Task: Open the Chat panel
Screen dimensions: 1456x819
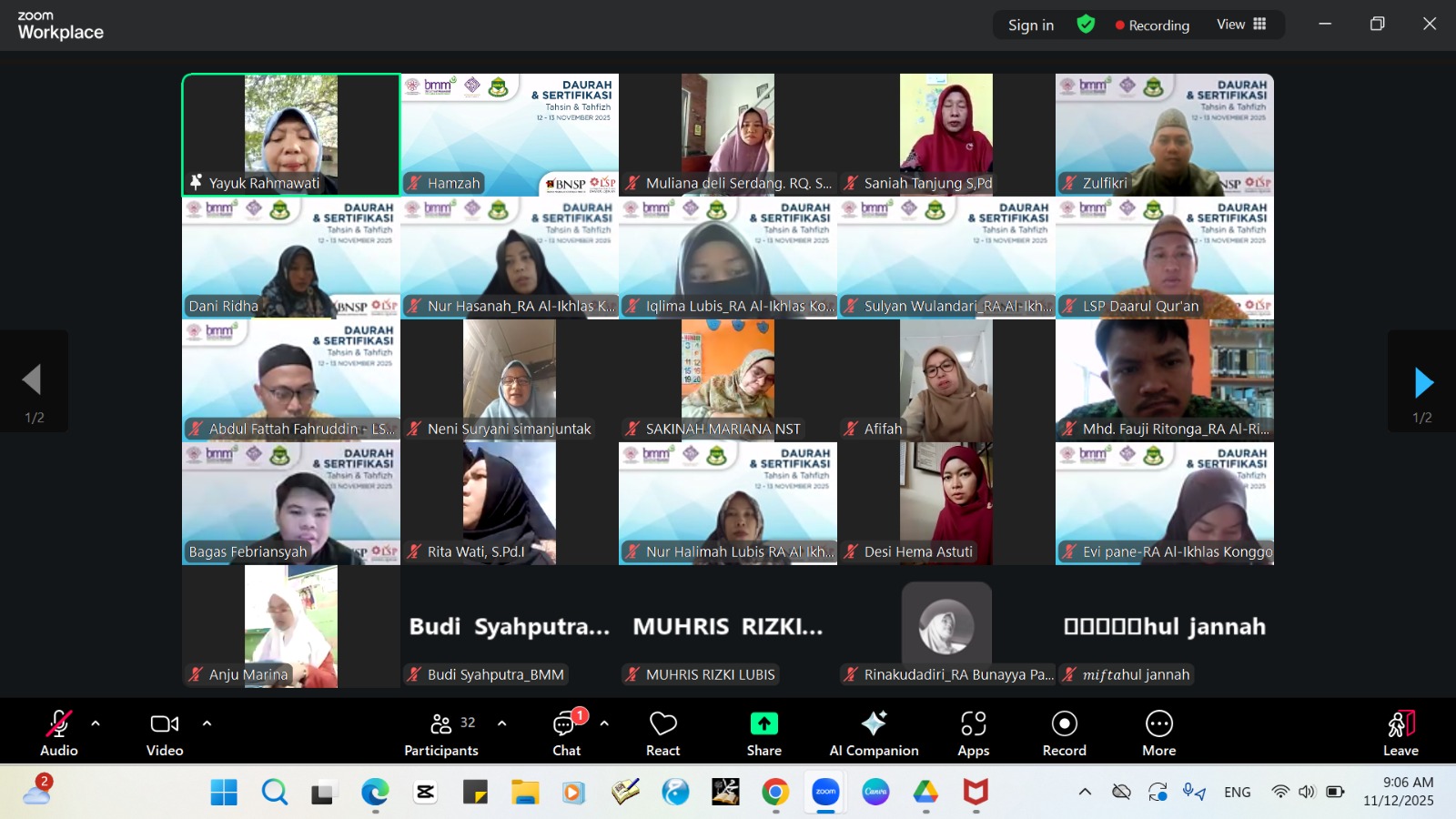Action: pyautogui.click(x=566, y=724)
